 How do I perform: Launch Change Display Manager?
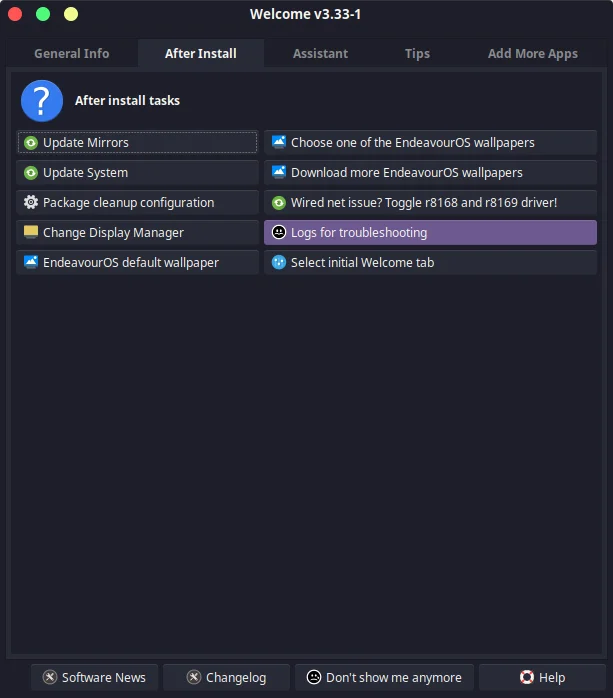point(138,232)
